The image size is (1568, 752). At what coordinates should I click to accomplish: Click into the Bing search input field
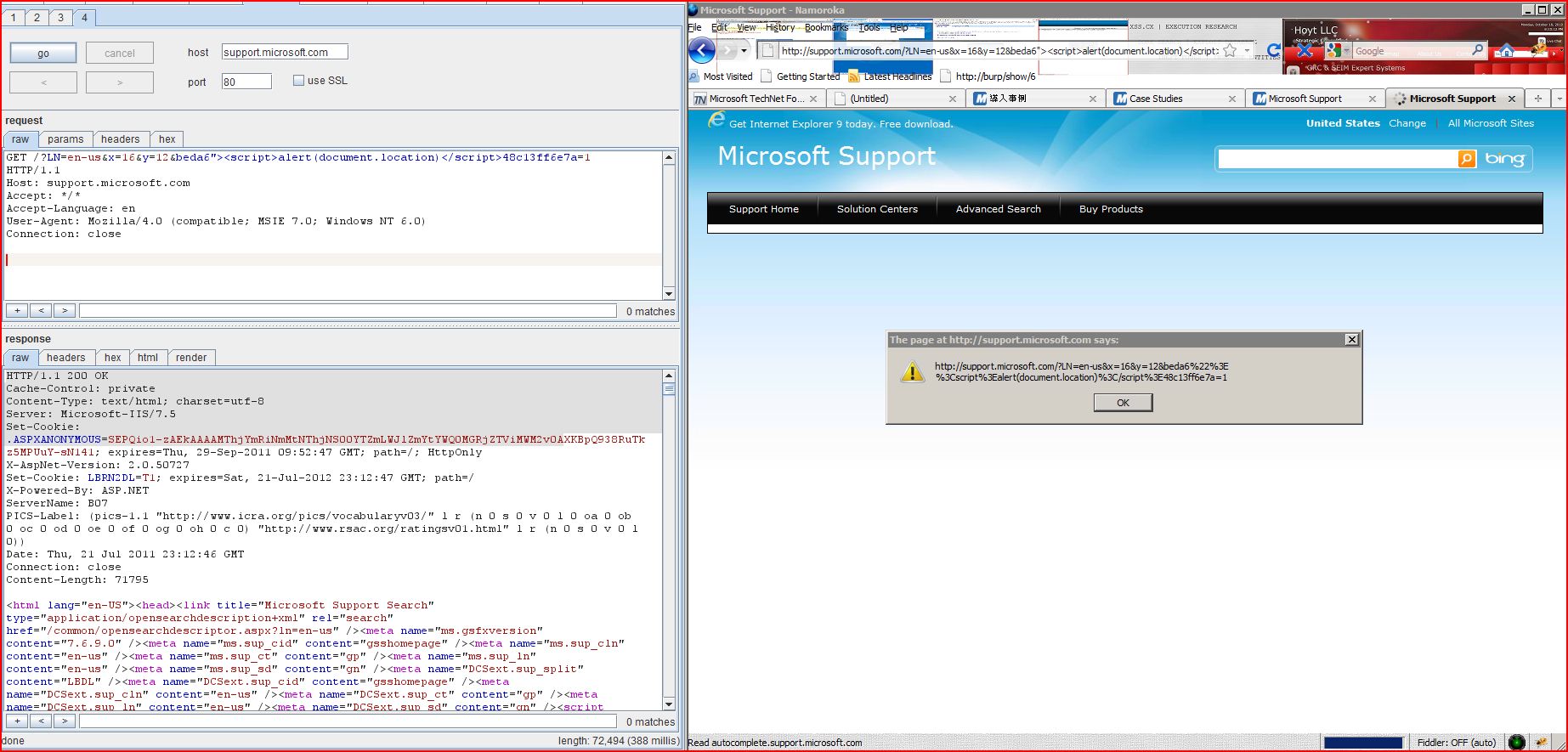pos(1338,159)
